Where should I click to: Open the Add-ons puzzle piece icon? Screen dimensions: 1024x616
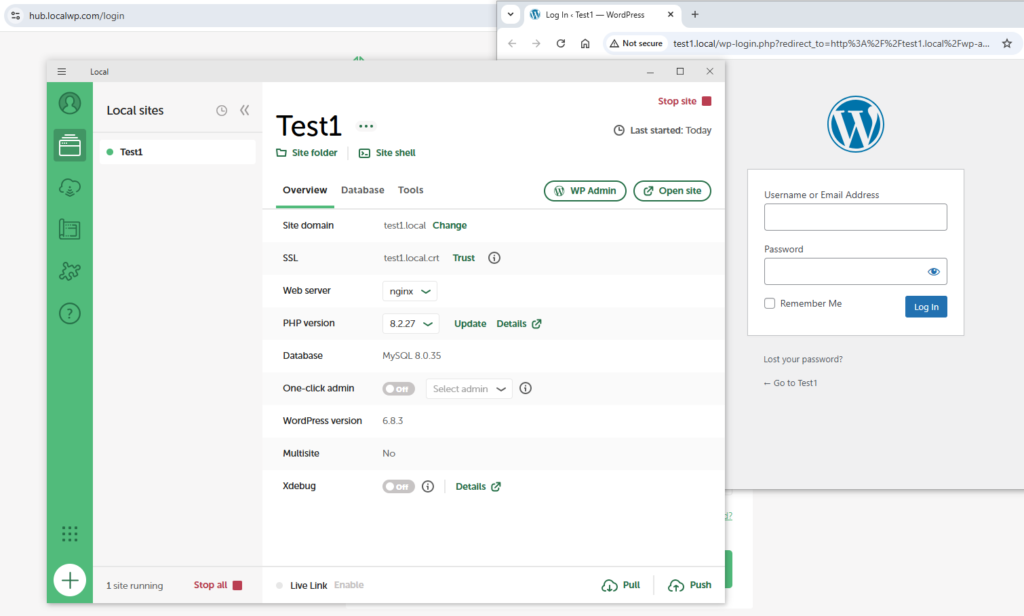70,271
